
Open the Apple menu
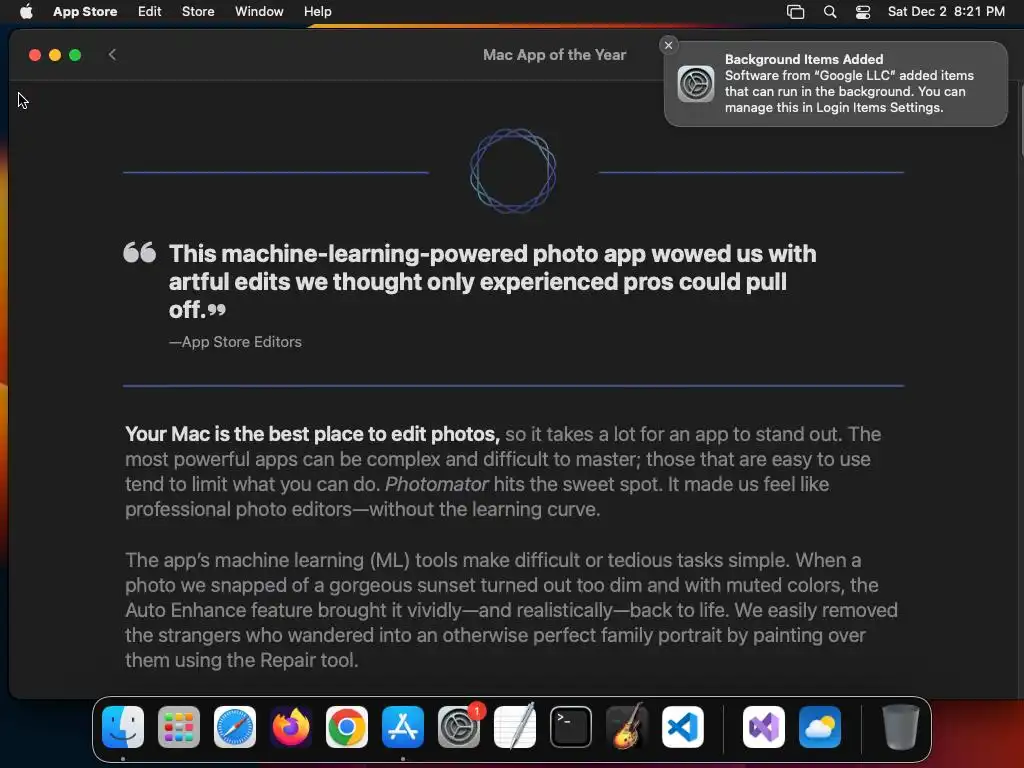click(x=26, y=12)
